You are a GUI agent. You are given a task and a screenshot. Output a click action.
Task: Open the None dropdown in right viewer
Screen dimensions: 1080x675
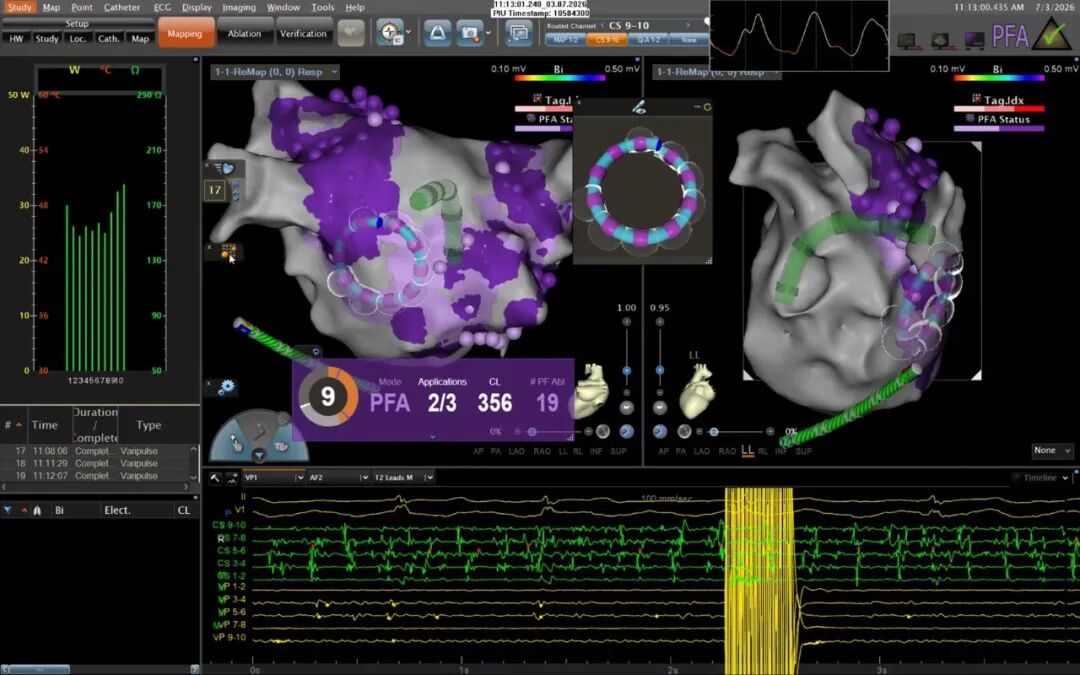coord(1052,450)
